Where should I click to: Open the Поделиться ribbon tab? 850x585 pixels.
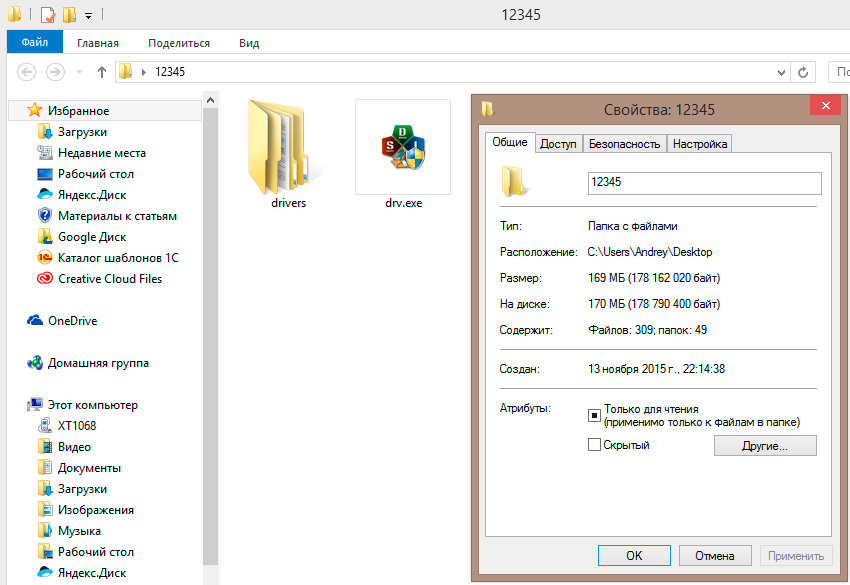[179, 43]
